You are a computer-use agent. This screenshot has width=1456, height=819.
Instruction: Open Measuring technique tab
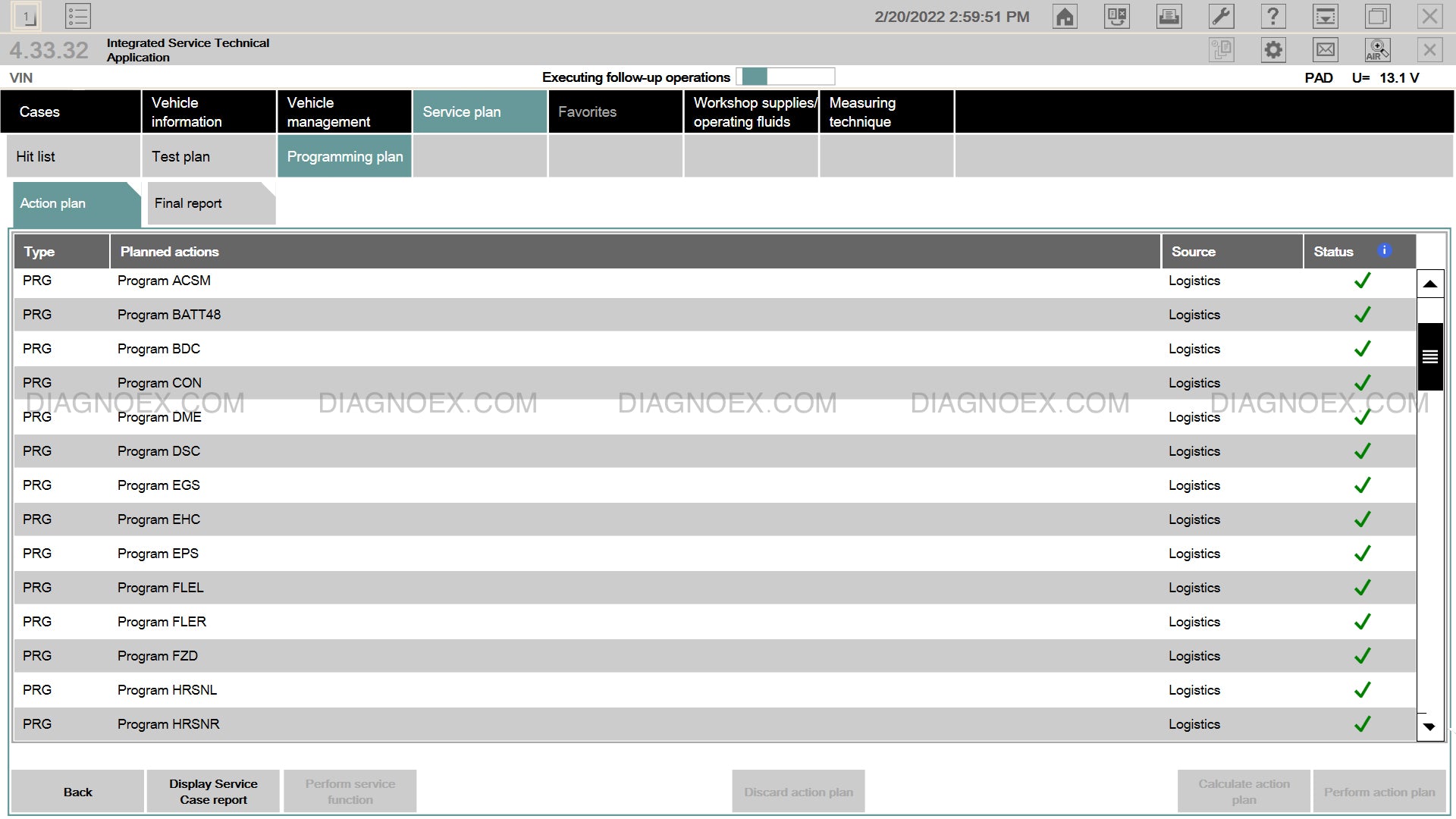pyautogui.click(x=886, y=111)
